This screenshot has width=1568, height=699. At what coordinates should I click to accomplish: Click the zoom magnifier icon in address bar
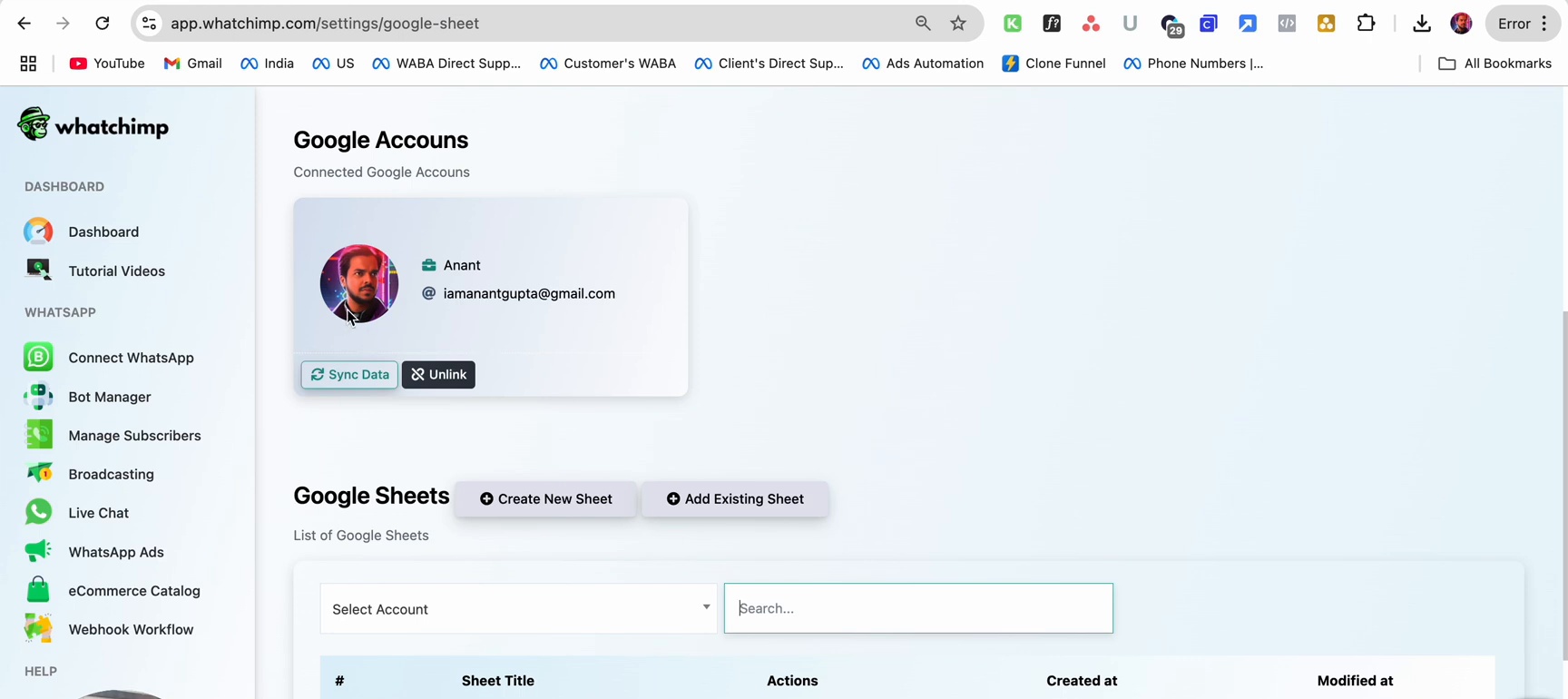tap(923, 24)
